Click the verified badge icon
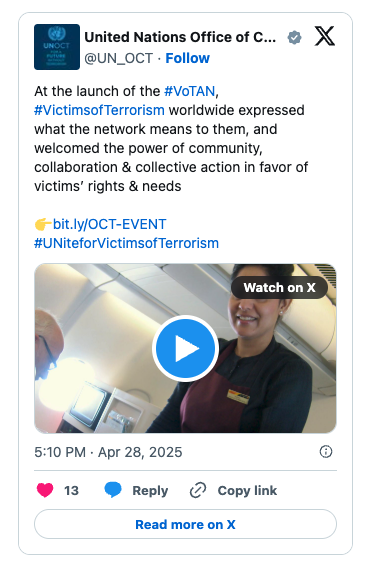 [x=294, y=37]
